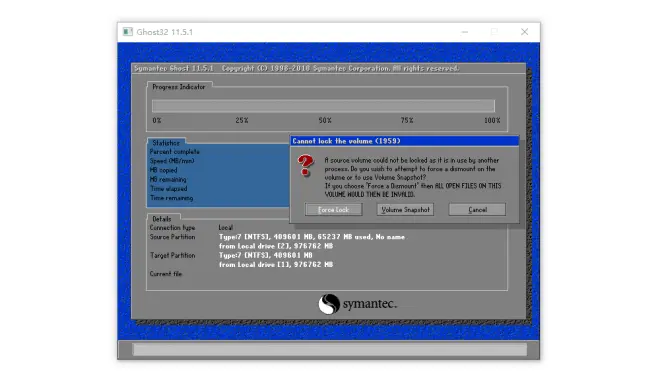660x378 pixels.
Task: Click the 'Source Partition' label
Action: tap(172, 237)
